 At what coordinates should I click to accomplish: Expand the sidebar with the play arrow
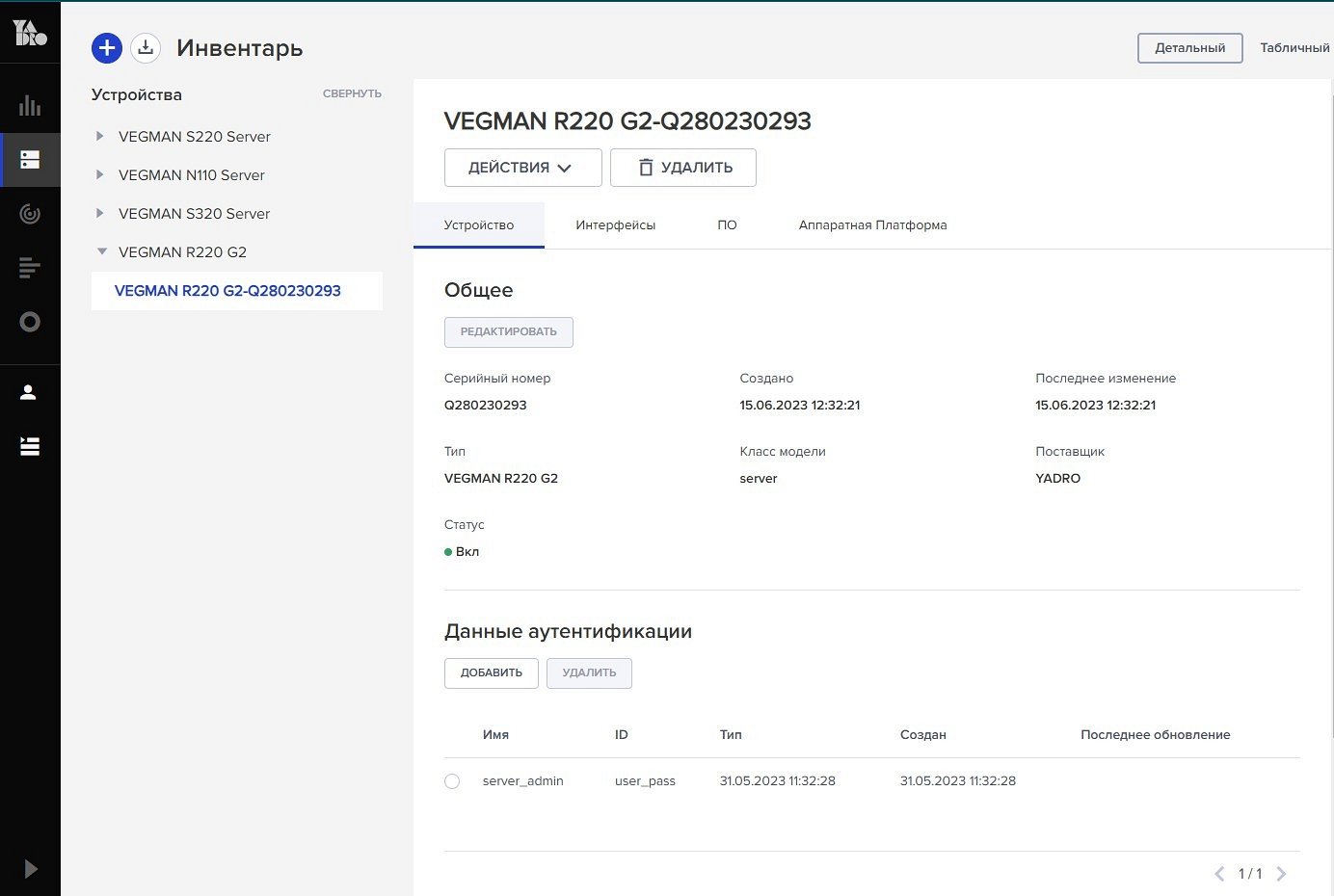point(30,869)
